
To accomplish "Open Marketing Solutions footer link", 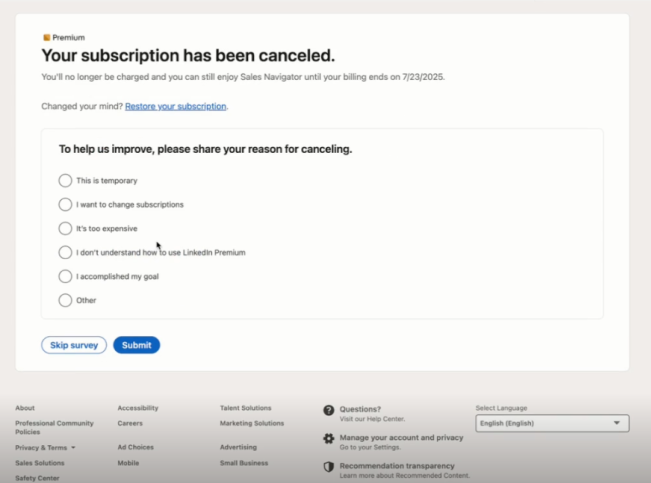I will pyautogui.click(x=252, y=423).
